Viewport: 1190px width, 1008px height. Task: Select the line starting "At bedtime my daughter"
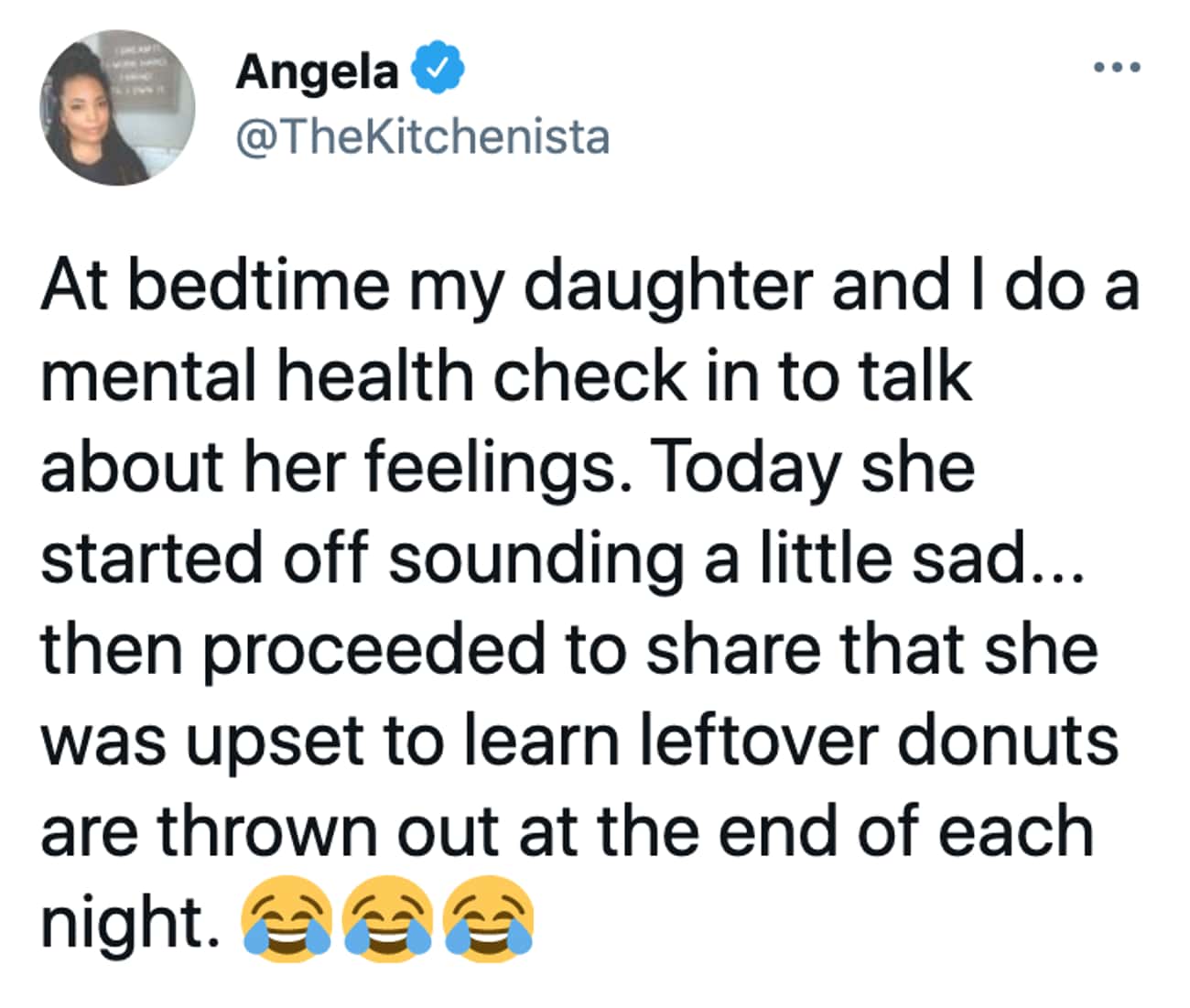pos(590,286)
